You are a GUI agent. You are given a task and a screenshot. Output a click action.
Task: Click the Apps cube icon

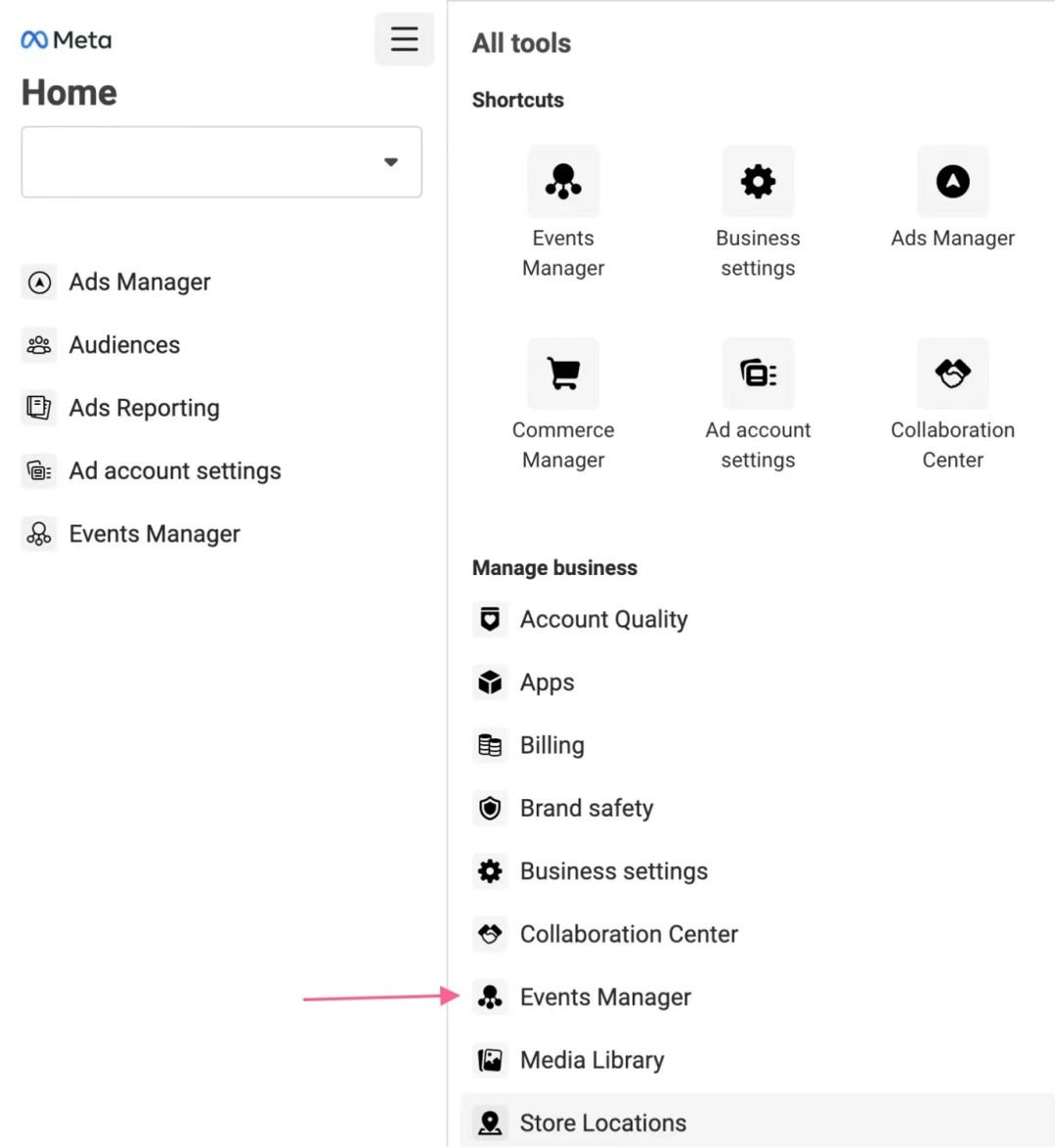490,683
